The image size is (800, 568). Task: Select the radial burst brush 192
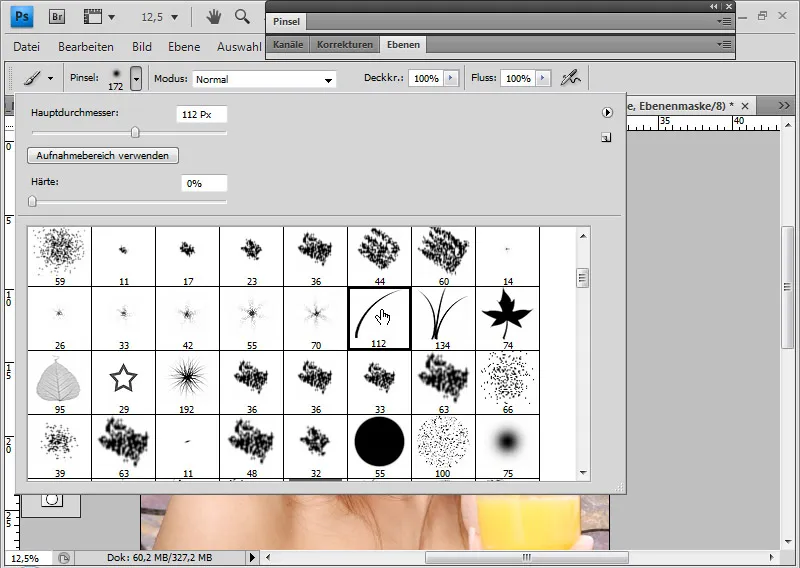click(188, 383)
